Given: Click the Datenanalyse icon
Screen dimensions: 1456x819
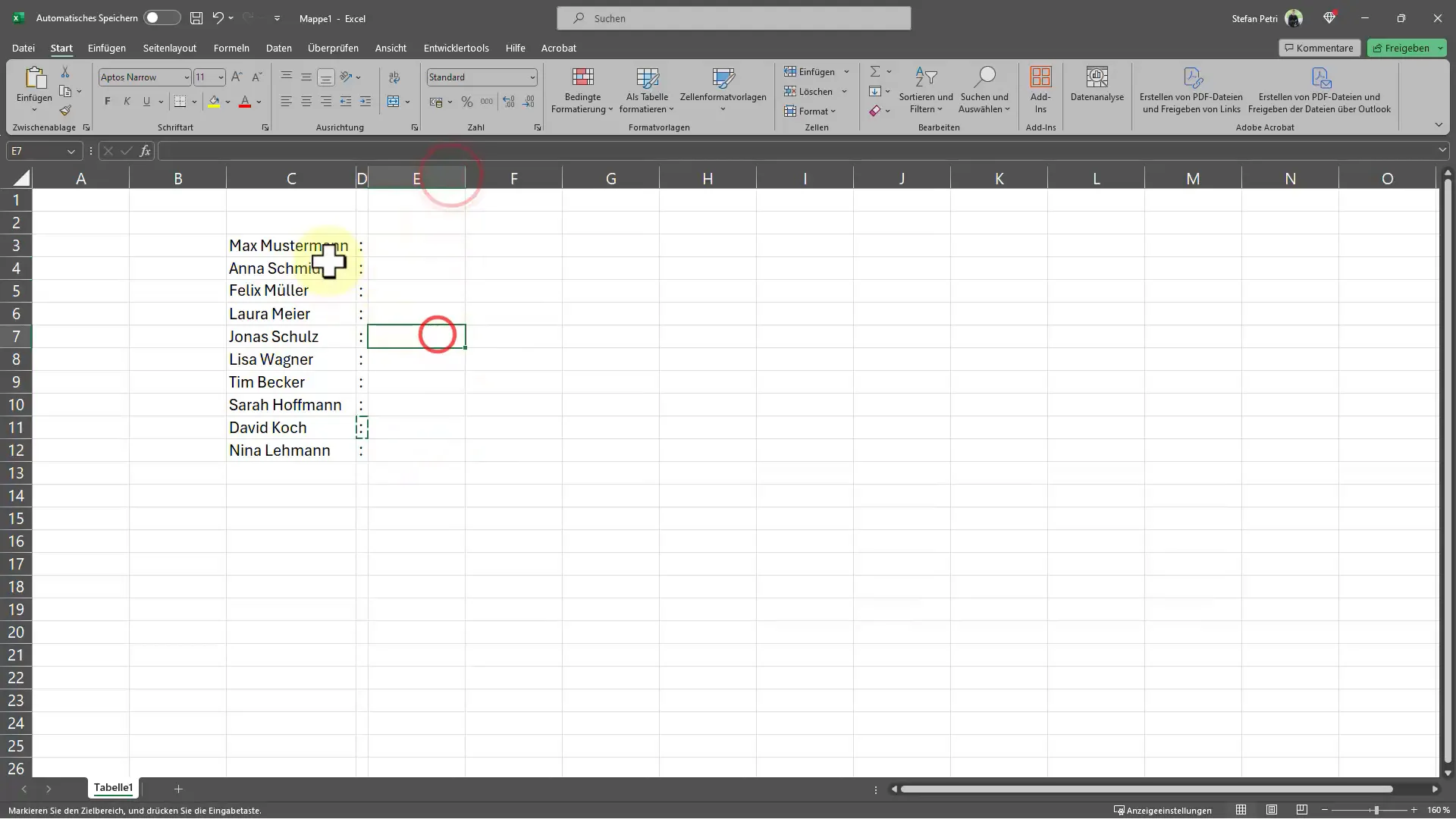Looking at the screenshot, I should (x=1097, y=90).
